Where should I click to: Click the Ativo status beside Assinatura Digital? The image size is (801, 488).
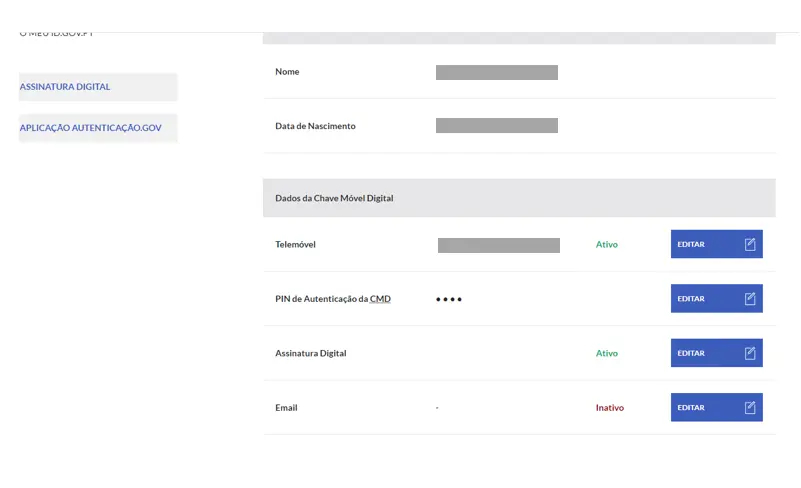click(607, 353)
